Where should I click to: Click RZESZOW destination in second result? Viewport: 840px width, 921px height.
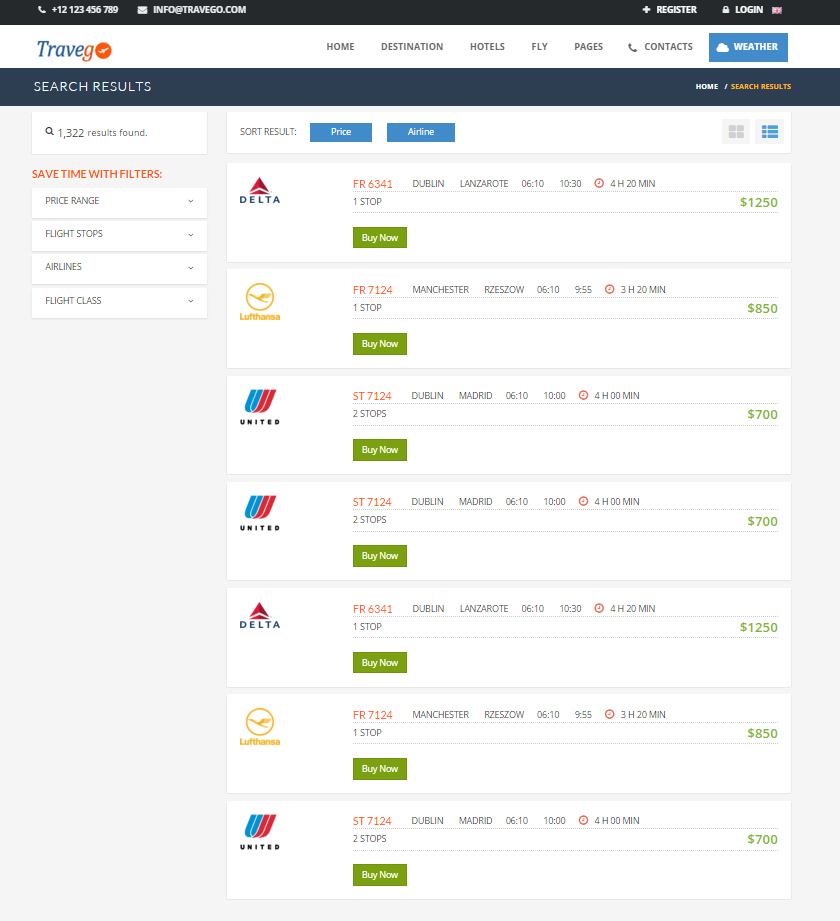(504, 290)
